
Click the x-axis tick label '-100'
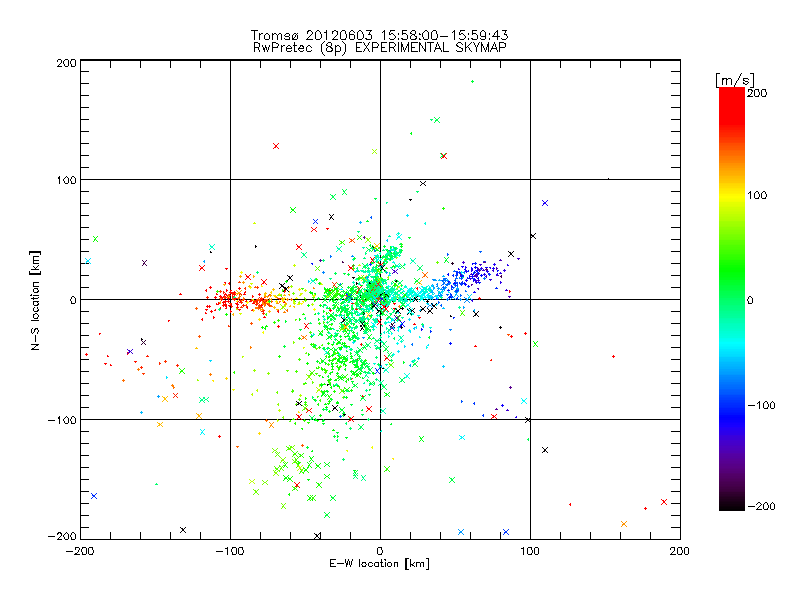click(x=230, y=551)
